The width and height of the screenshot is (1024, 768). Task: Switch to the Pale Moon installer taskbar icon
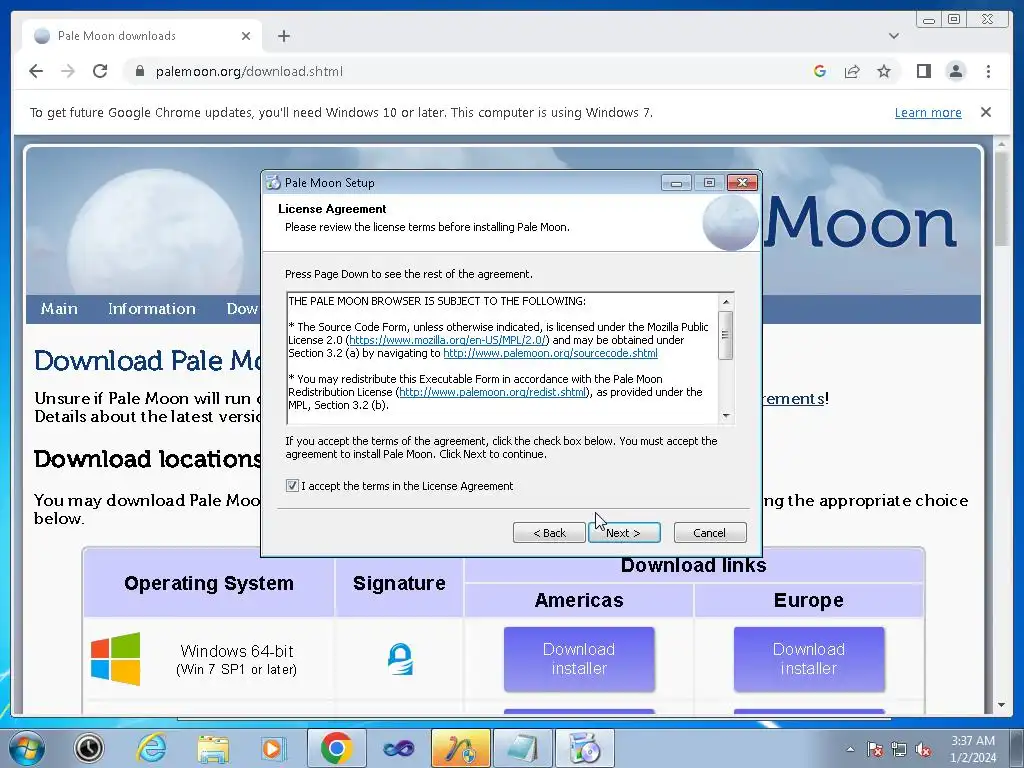coord(584,748)
